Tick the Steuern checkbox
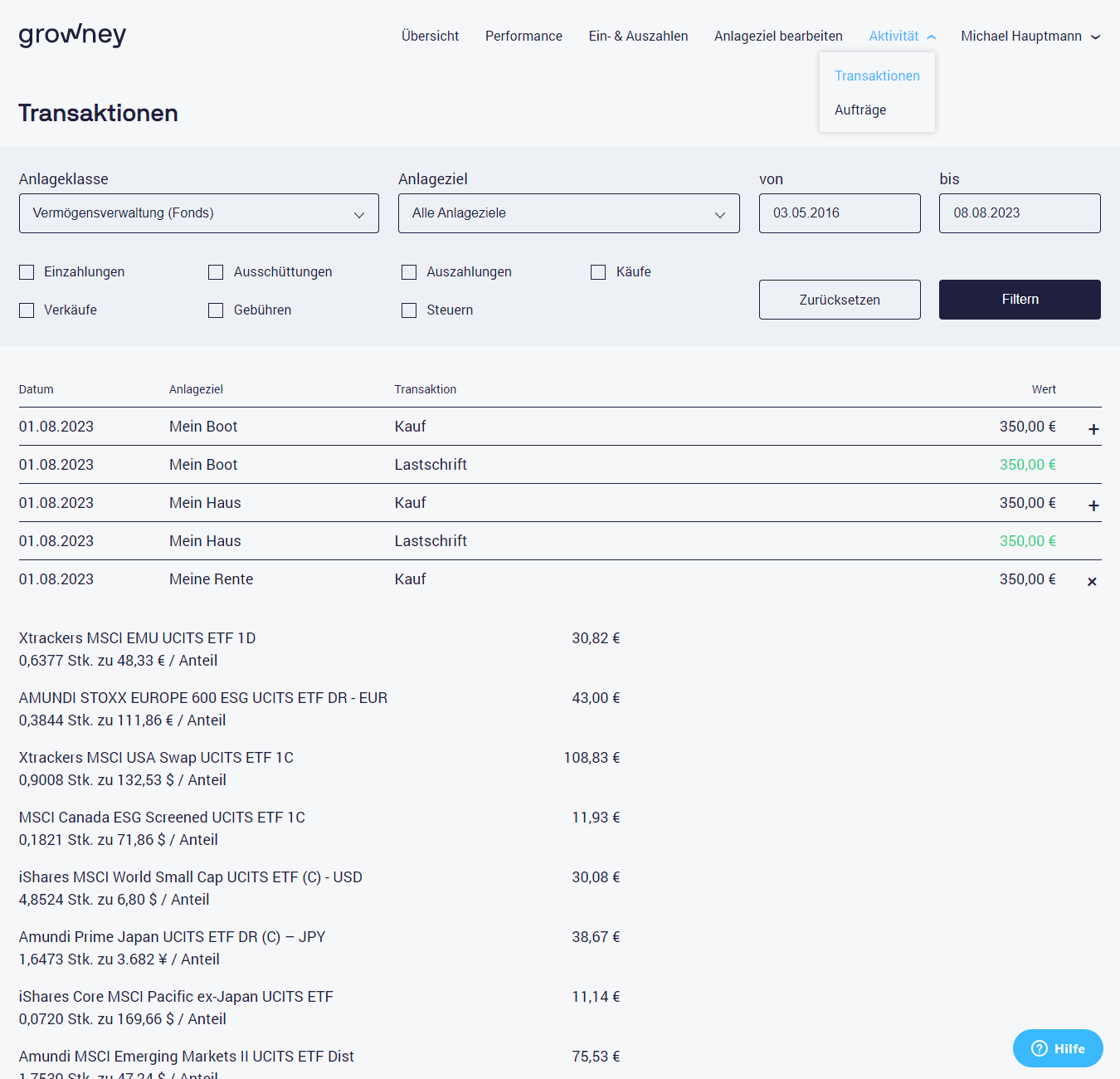Screen dimensions: 1120x1079 click(x=409, y=310)
